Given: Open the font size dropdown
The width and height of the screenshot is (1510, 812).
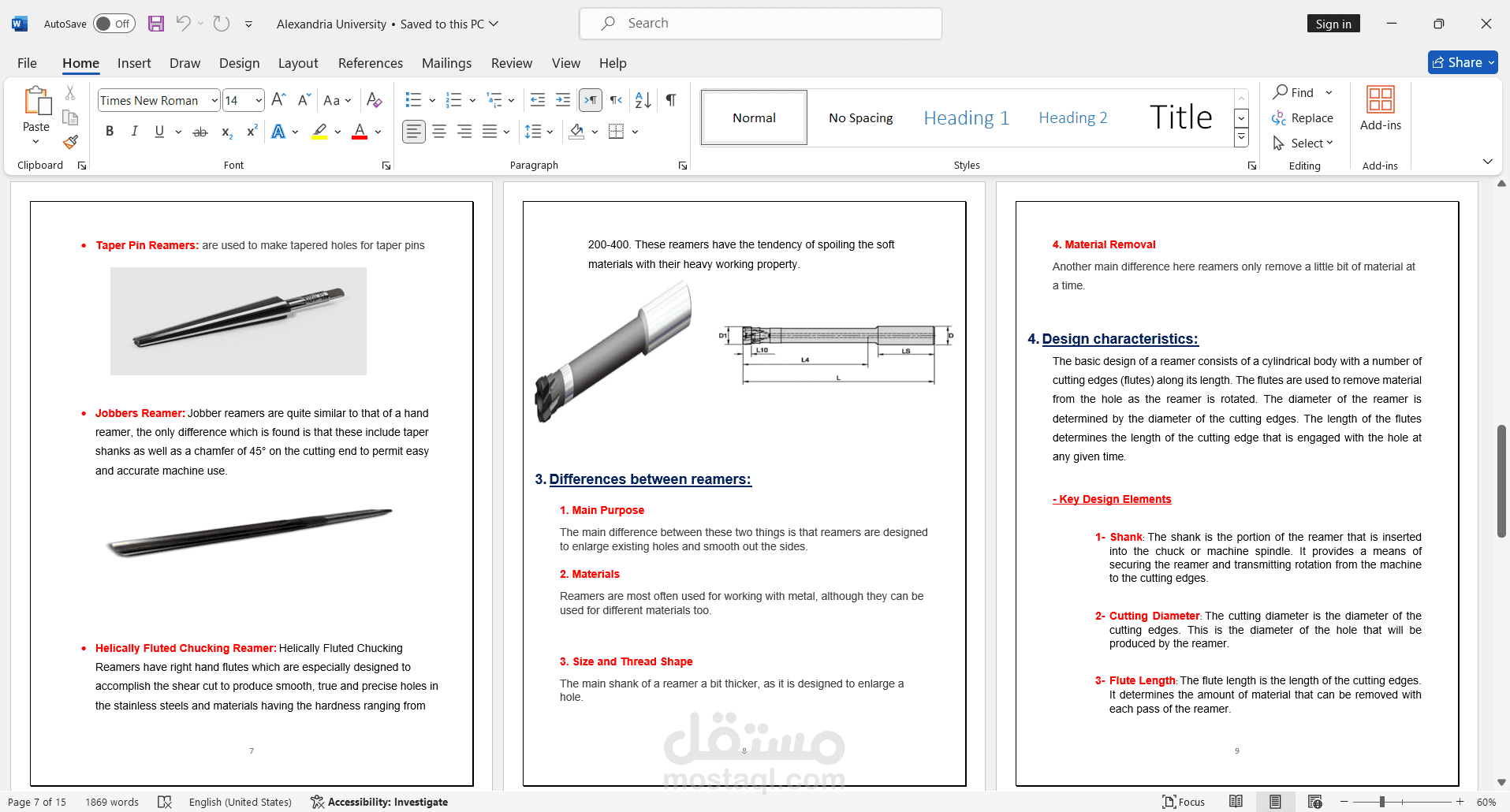Looking at the screenshot, I should 259,100.
